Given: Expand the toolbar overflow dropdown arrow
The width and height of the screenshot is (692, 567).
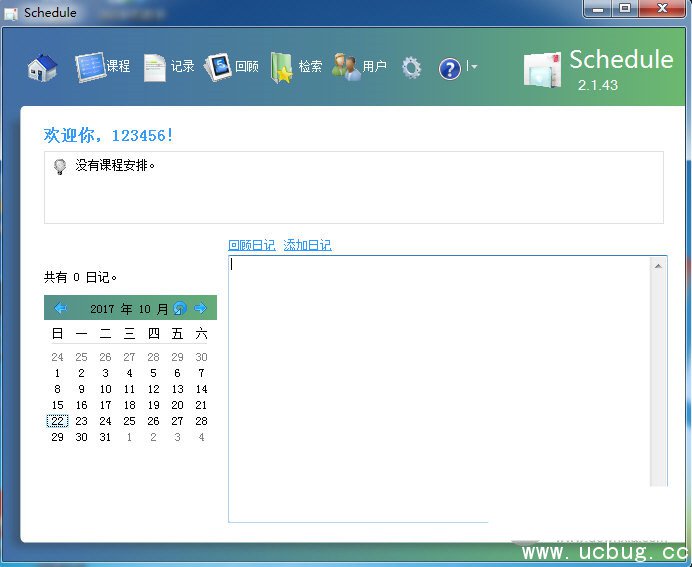Looking at the screenshot, I should pyautogui.click(x=472, y=67).
